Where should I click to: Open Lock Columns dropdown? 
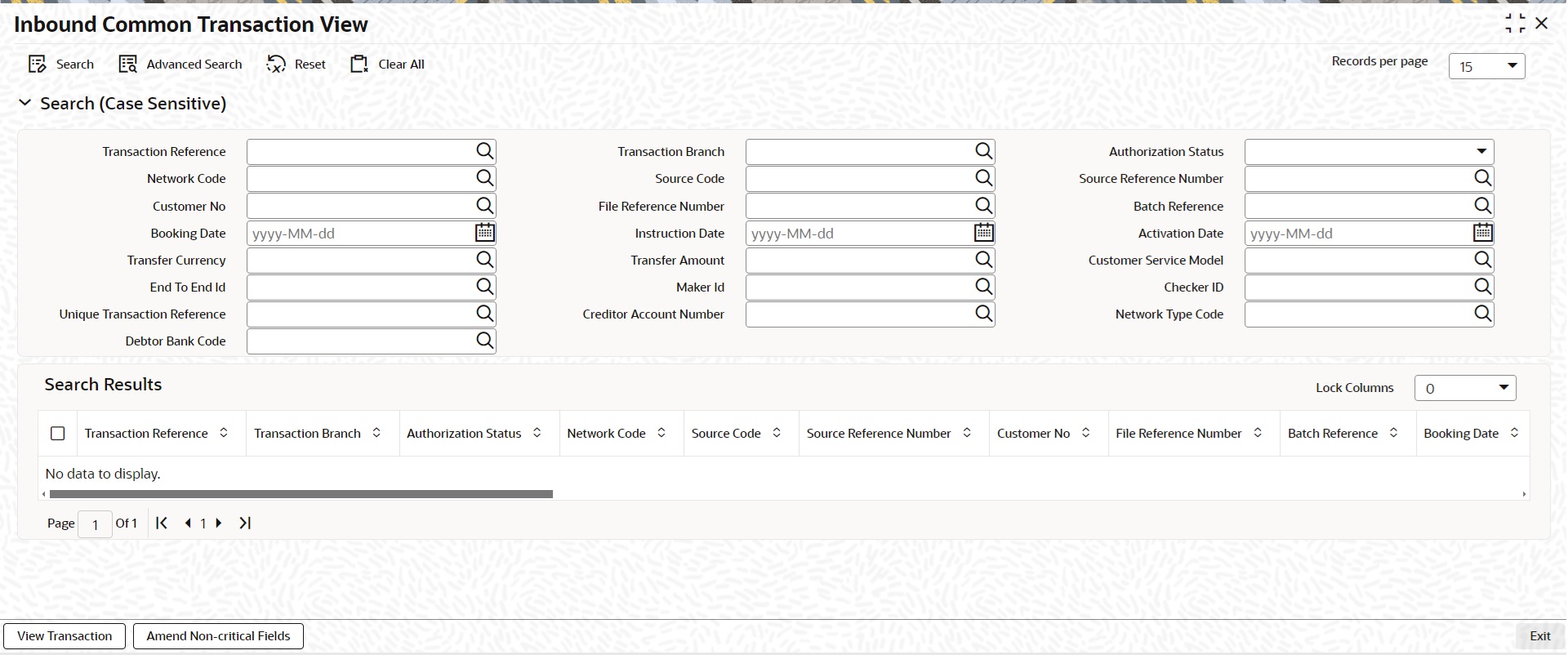coord(1465,388)
